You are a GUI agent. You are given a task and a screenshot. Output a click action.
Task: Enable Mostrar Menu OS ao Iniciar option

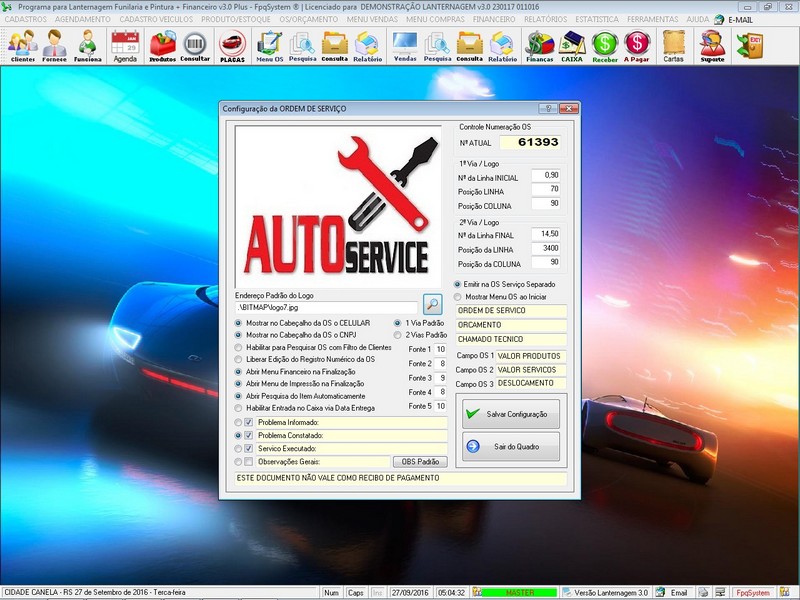pos(459,297)
